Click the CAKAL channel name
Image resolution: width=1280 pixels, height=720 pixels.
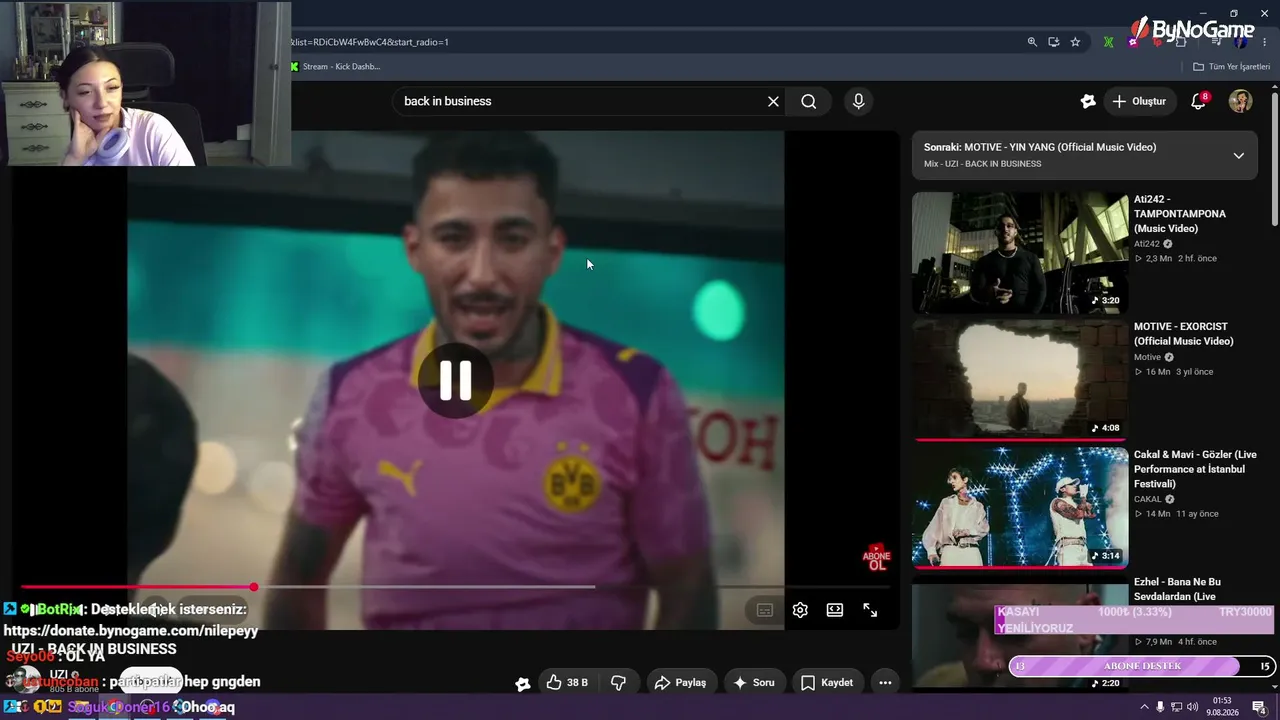pyautogui.click(x=1148, y=499)
